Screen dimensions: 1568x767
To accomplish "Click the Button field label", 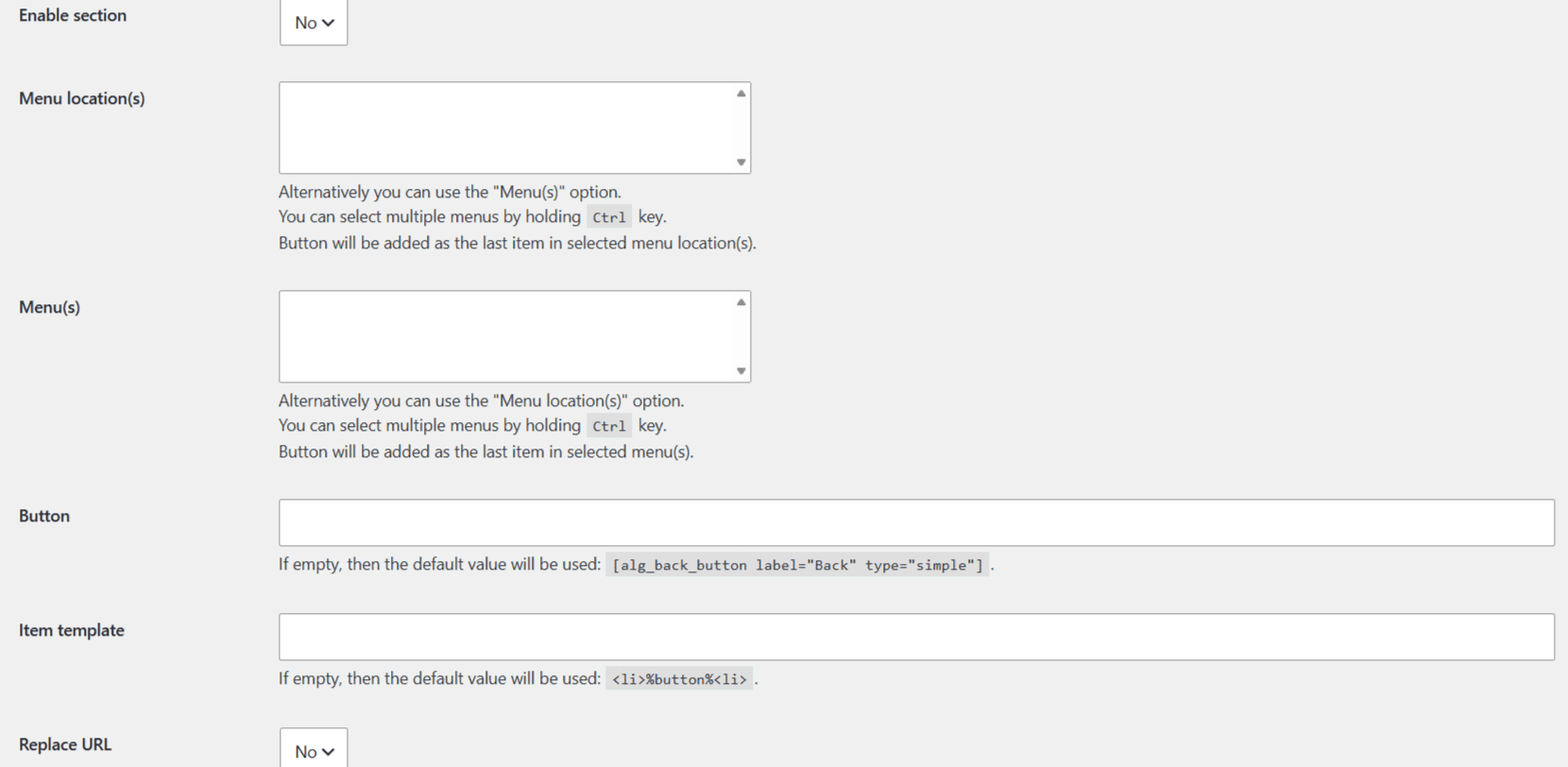I will pyautogui.click(x=44, y=516).
